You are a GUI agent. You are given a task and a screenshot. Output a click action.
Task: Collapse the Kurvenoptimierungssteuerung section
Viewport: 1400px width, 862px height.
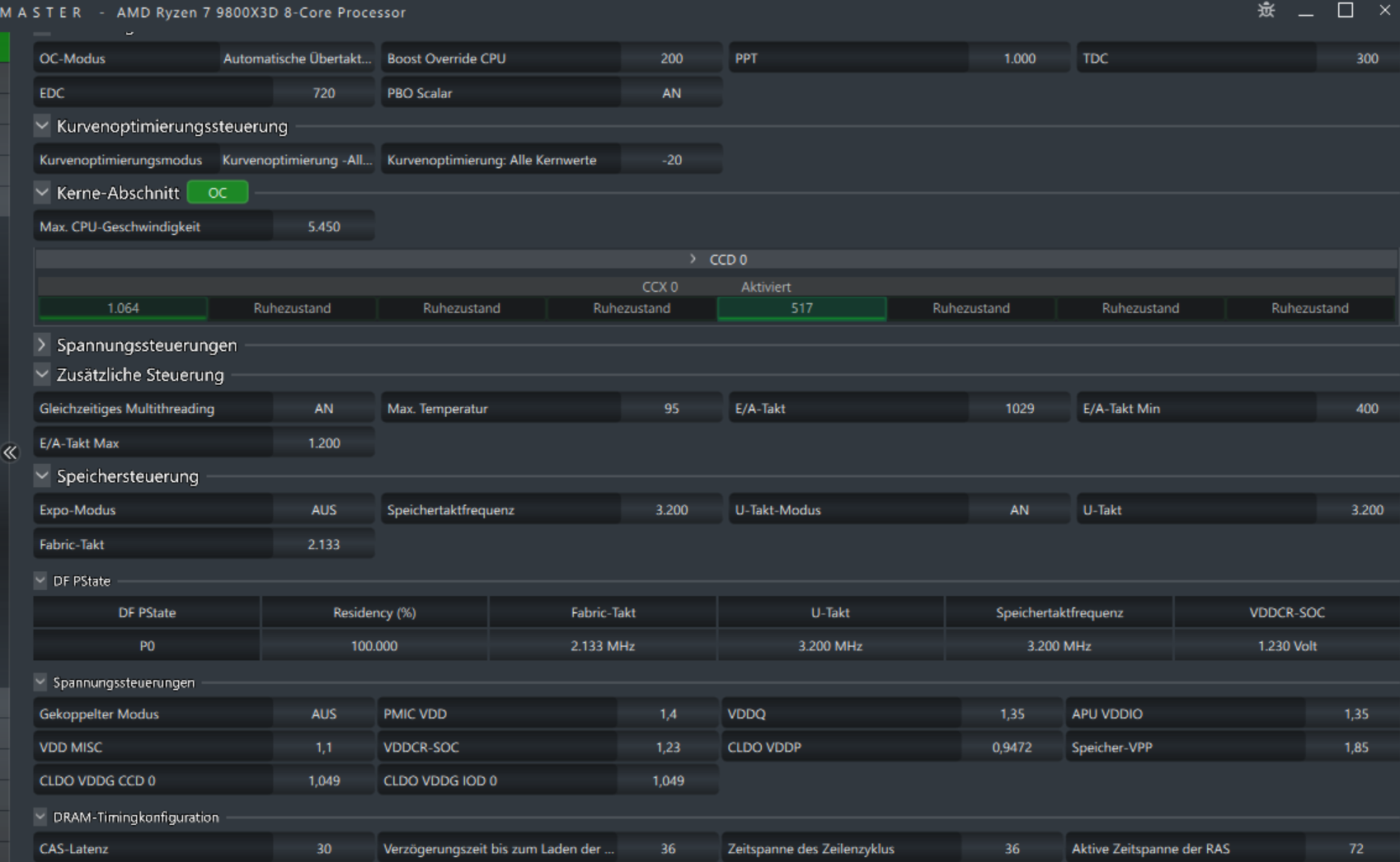(41, 126)
